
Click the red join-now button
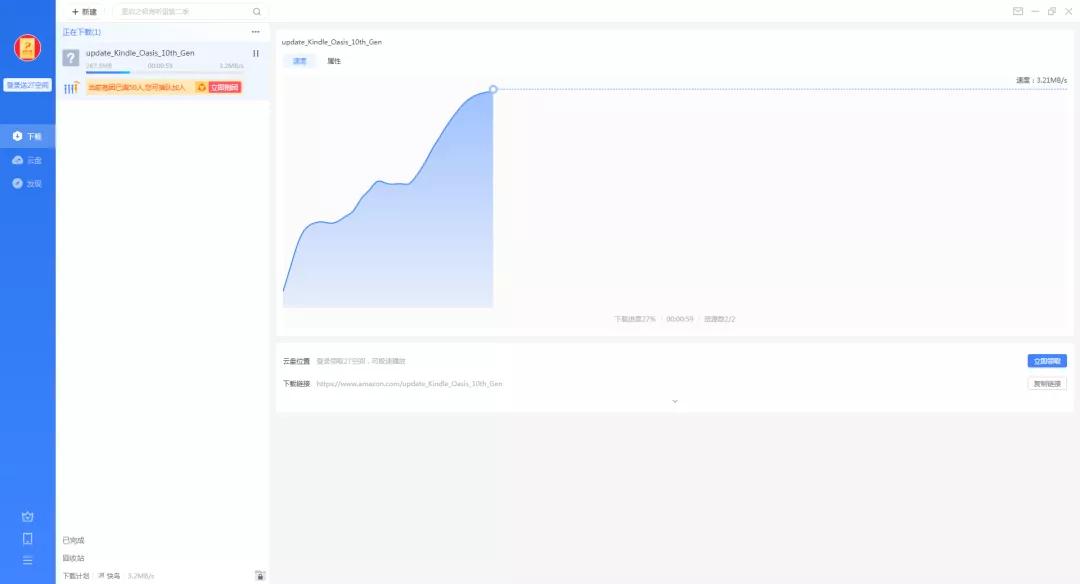[225, 87]
